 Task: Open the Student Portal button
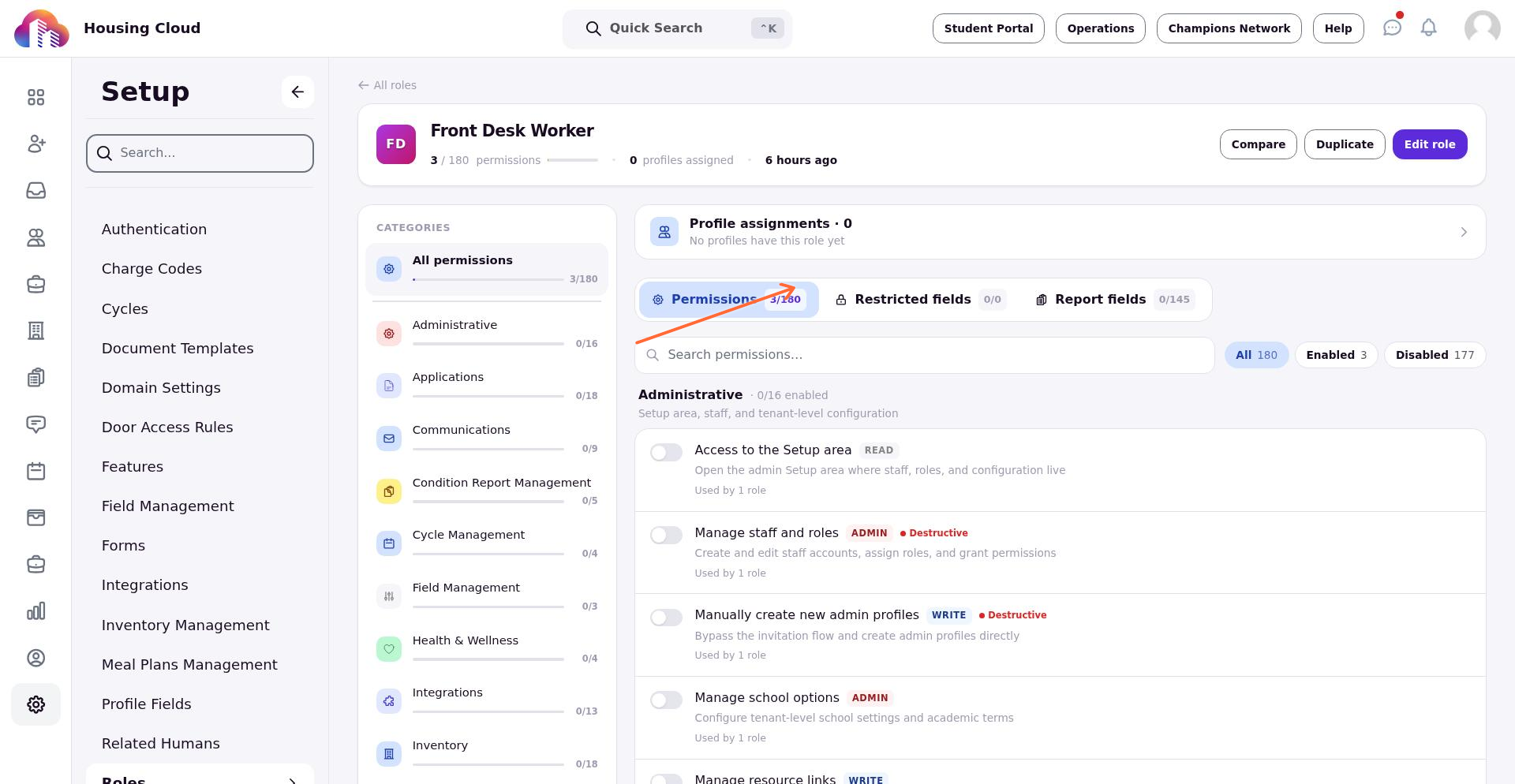(x=988, y=28)
